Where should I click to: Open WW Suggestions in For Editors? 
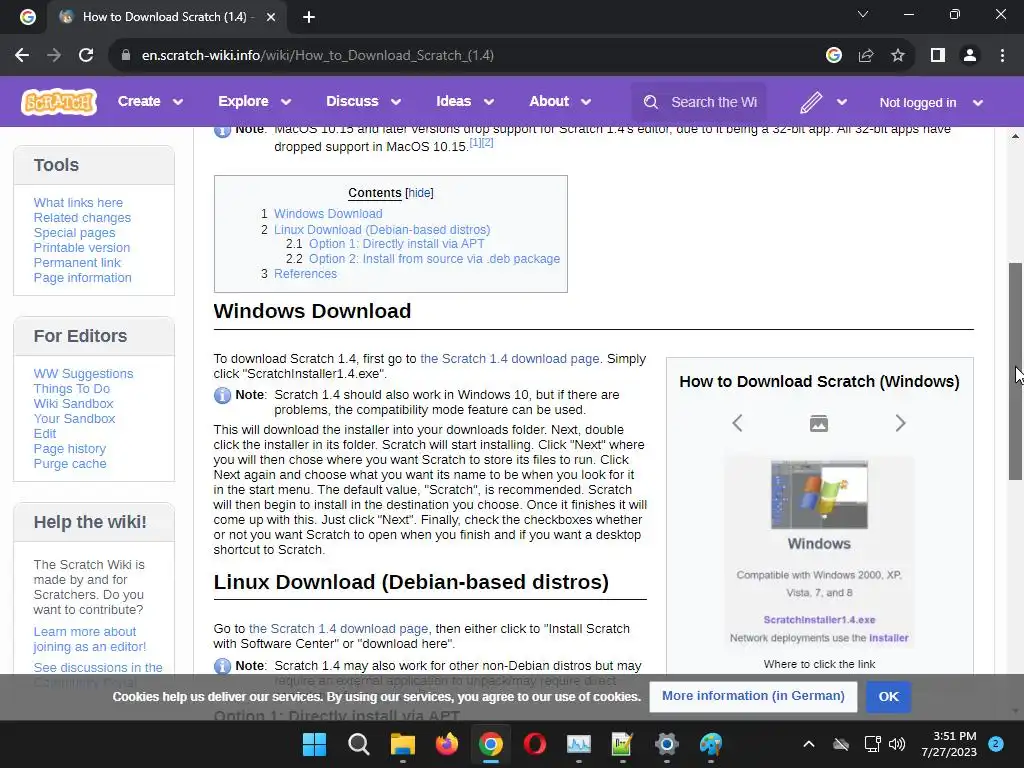tap(83, 374)
